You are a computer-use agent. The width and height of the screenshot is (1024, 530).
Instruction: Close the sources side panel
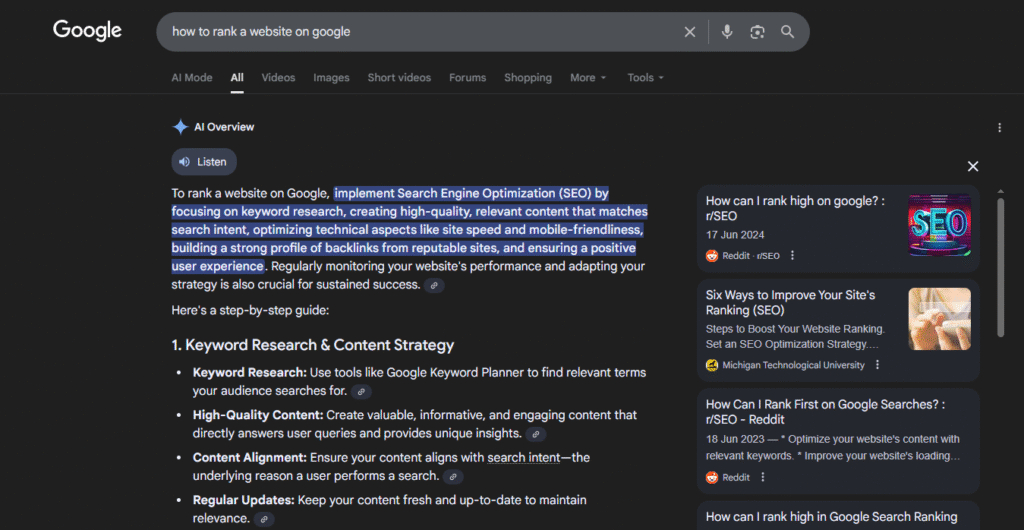click(x=973, y=166)
